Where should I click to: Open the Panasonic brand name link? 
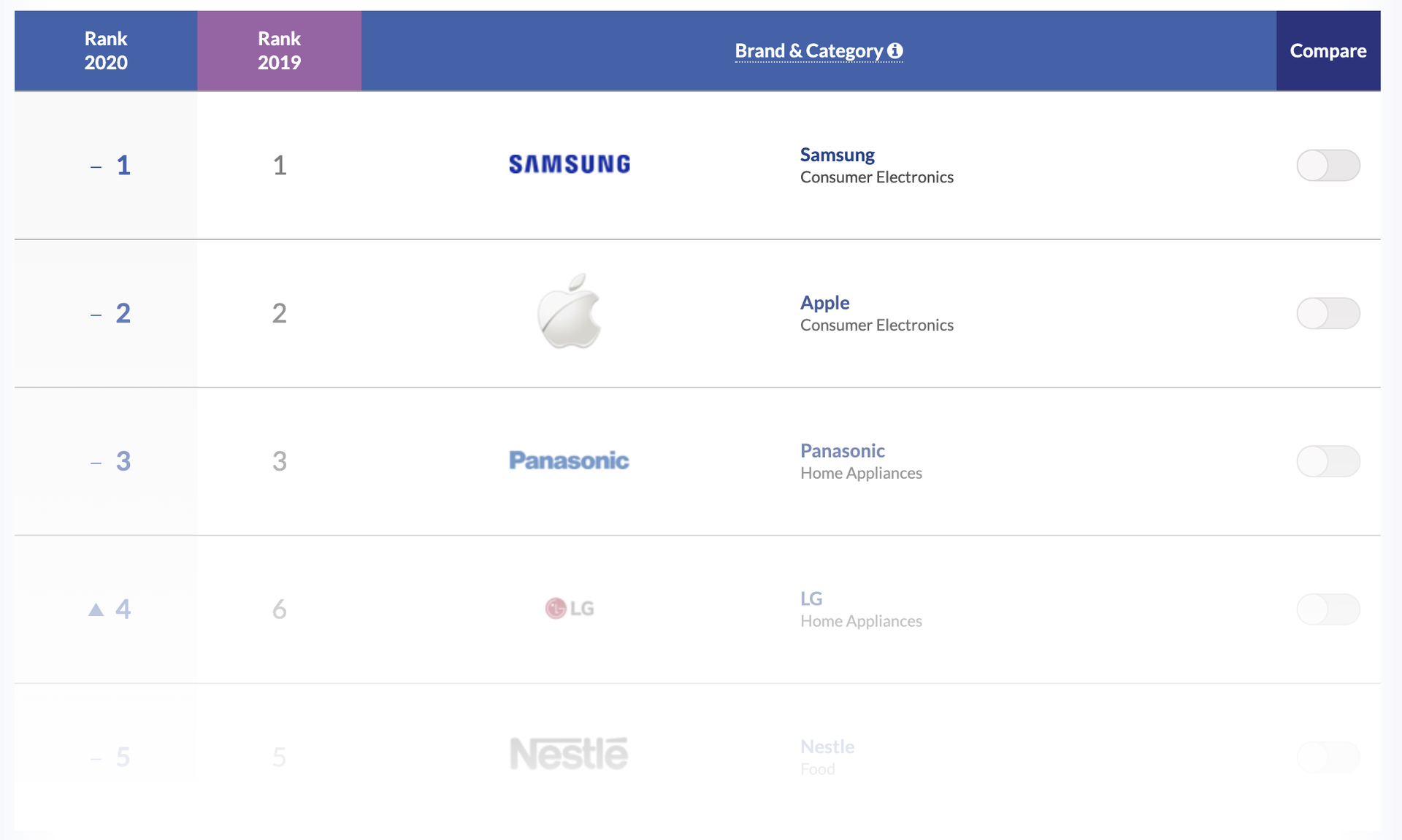click(843, 451)
